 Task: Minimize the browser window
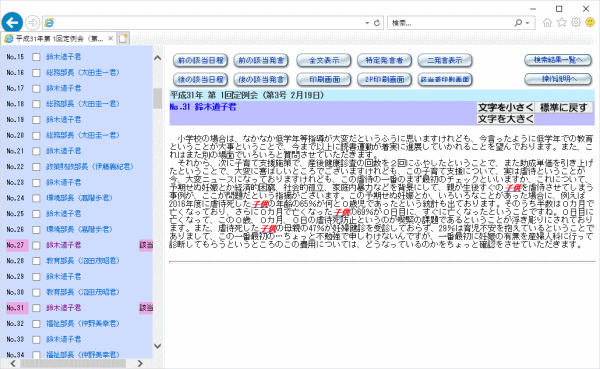533,8
